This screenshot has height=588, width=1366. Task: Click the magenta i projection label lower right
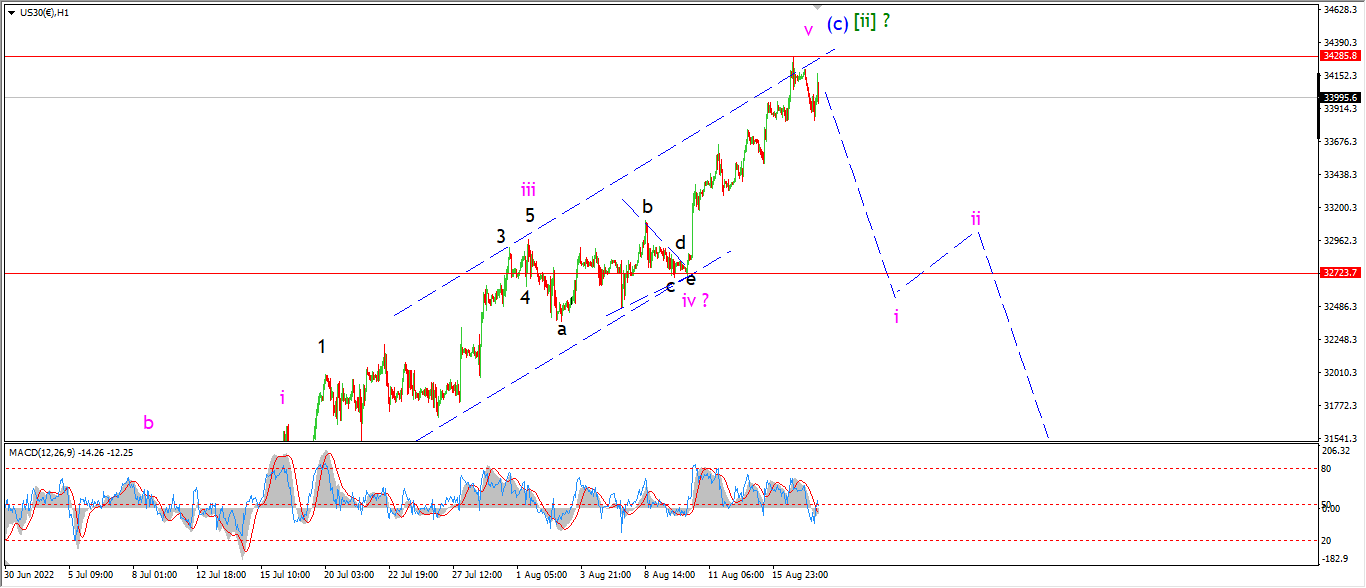point(896,316)
